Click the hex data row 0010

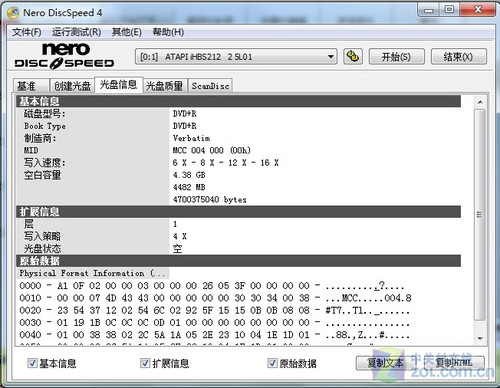click(x=215, y=298)
